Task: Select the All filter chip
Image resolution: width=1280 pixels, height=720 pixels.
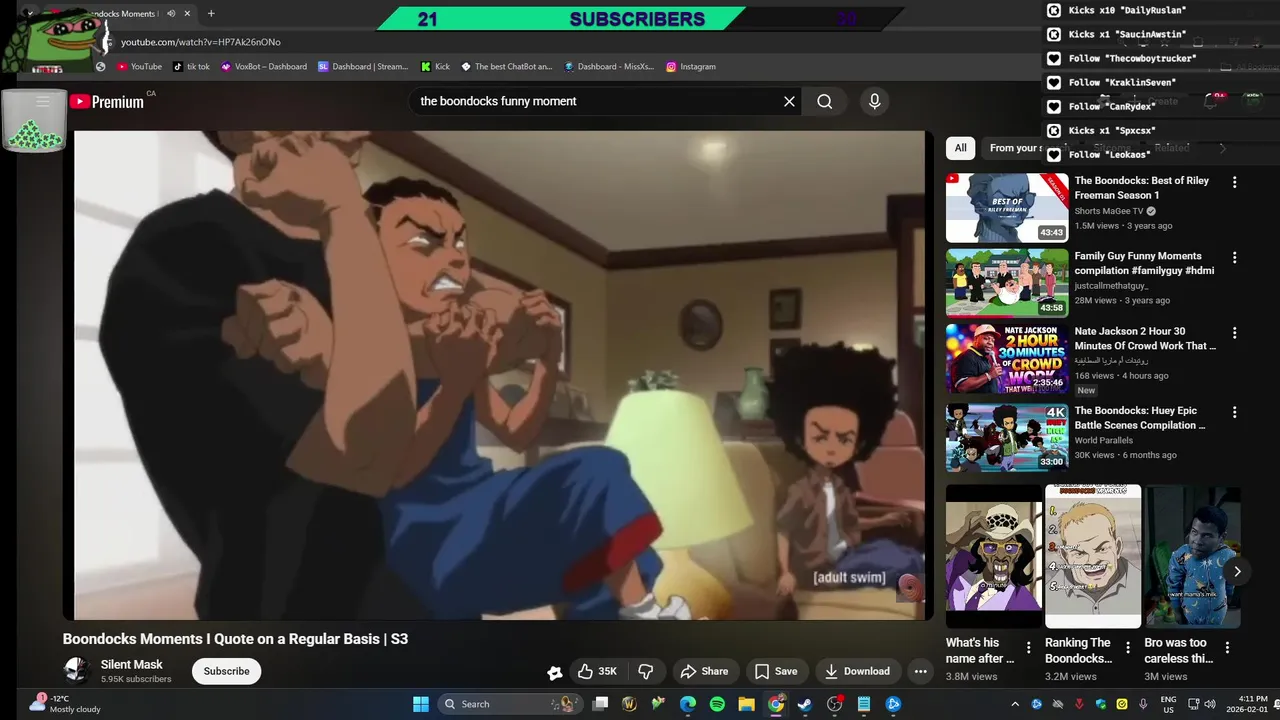Action: (x=960, y=148)
